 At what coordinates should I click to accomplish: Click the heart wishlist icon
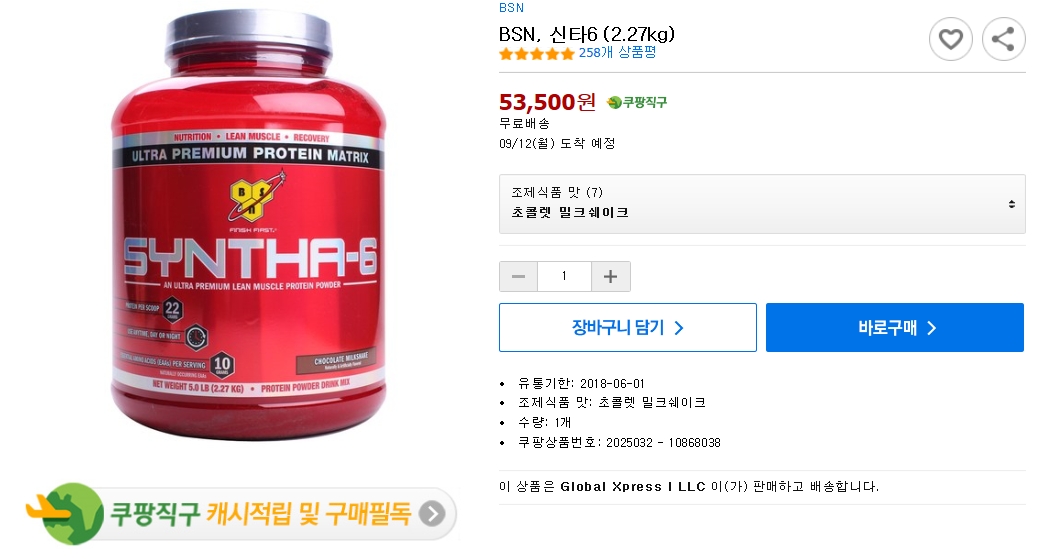[950, 39]
